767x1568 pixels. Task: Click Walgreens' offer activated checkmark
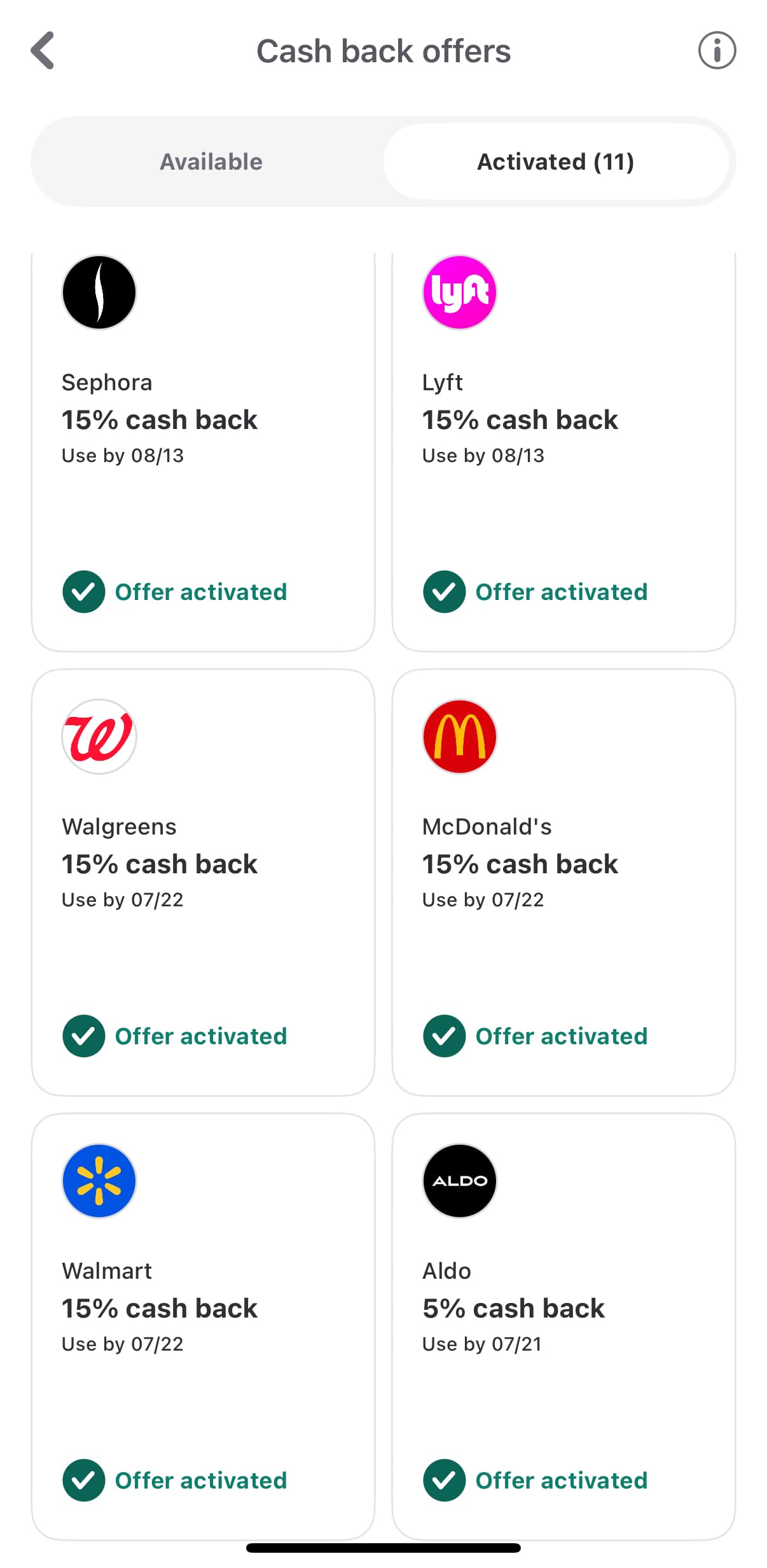click(84, 1036)
